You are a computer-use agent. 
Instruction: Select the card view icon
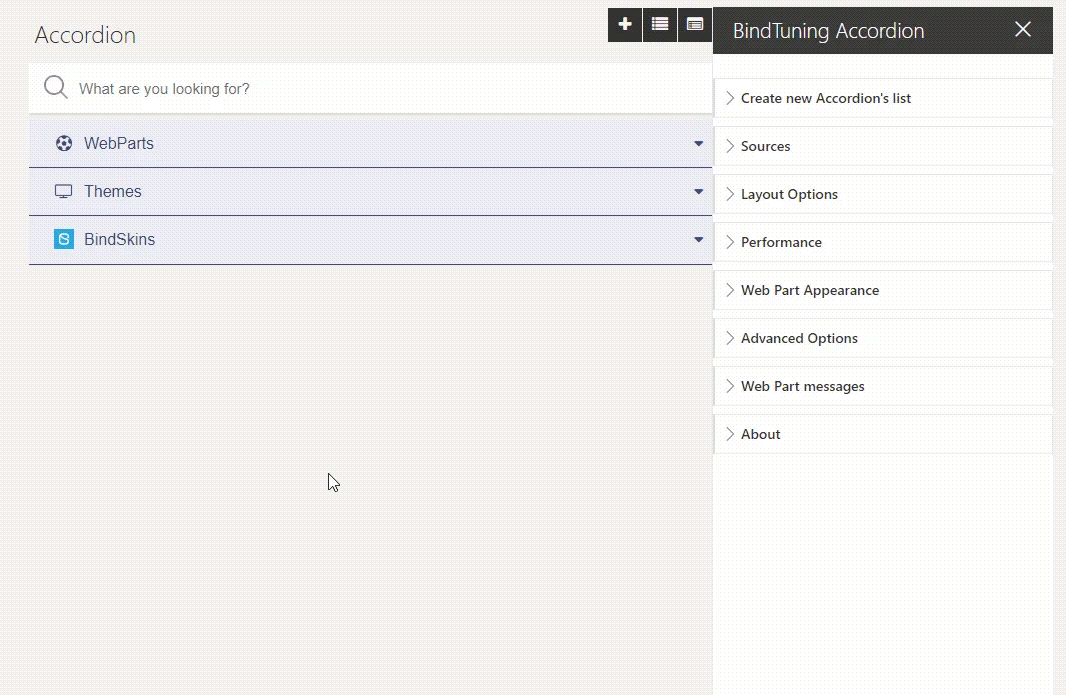[x=695, y=24]
